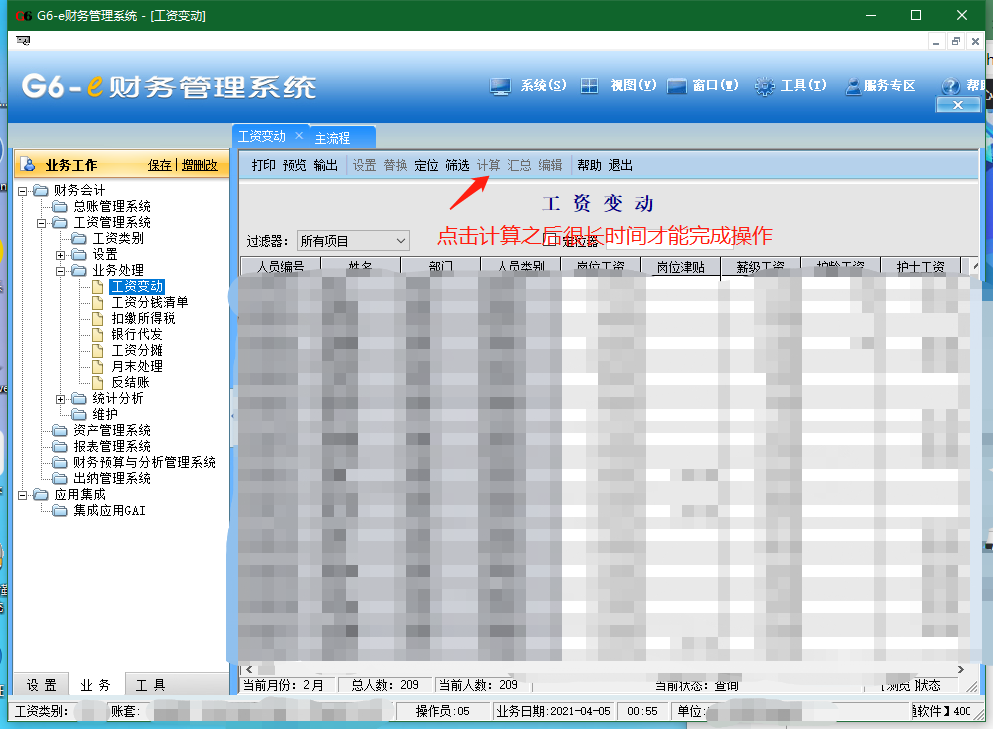The height and width of the screenshot is (729, 993).
Task: Click the 业务工作 panel user icon
Action: click(x=28, y=165)
